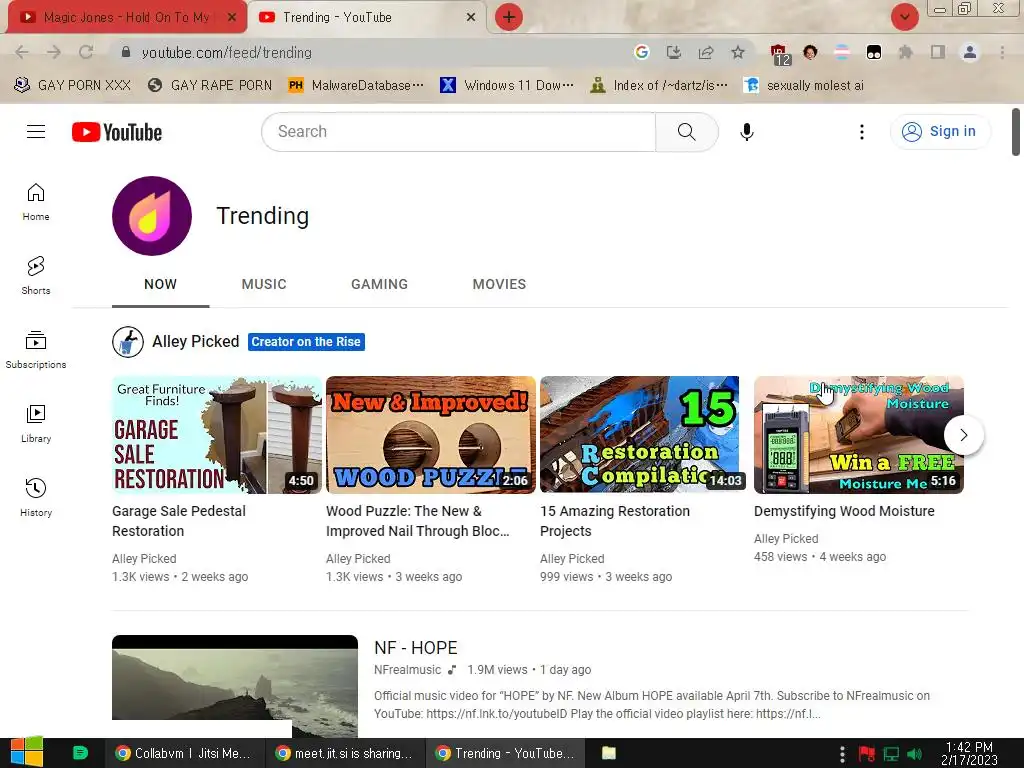Click 'Demystifying Wood Moisture' title text
This screenshot has width=1024, height=768.
coord(844,511)
